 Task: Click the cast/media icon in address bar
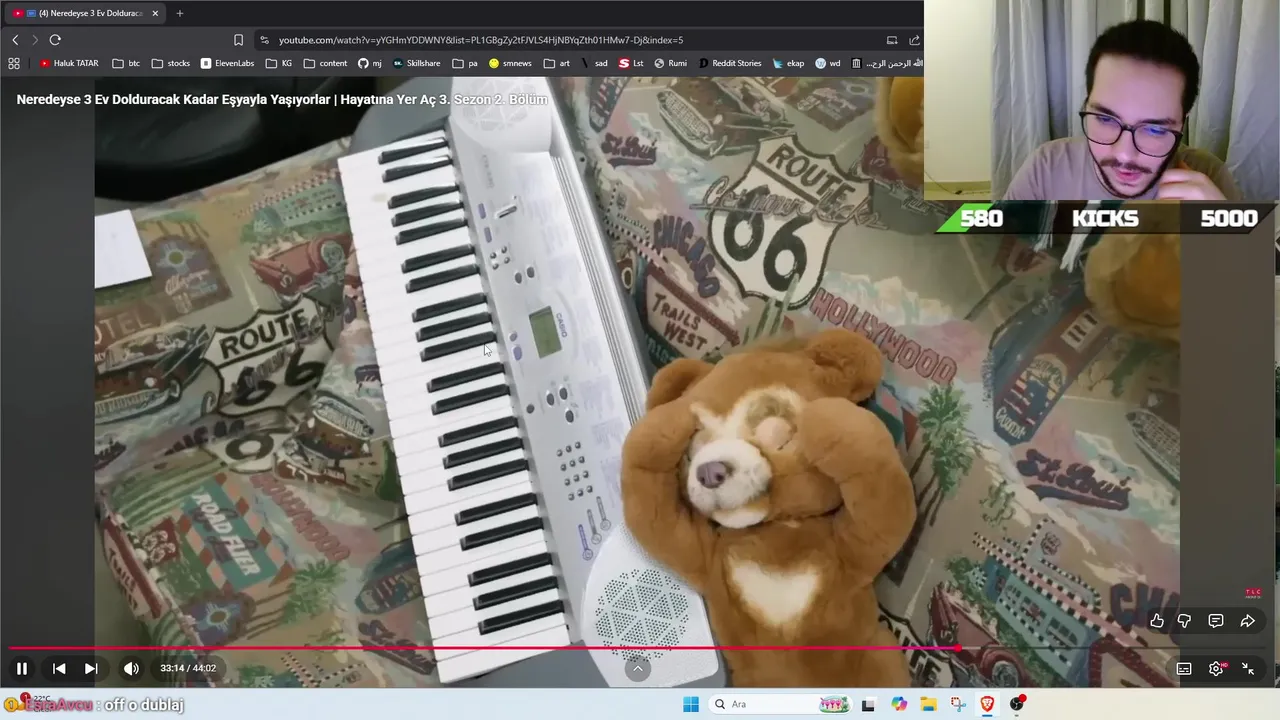892,40
